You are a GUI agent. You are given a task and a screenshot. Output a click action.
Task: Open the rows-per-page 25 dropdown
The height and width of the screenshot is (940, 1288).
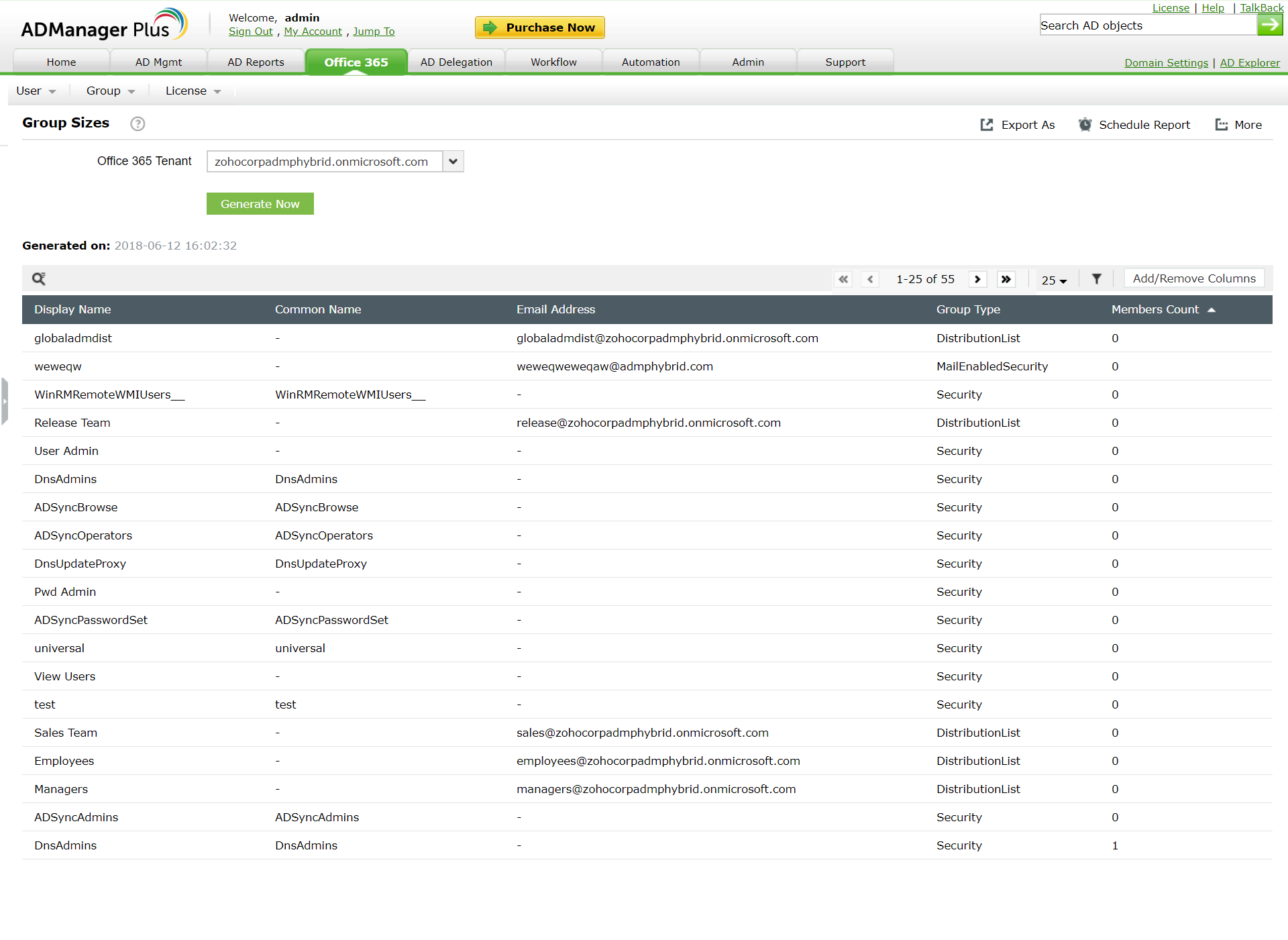(1054, 280)
